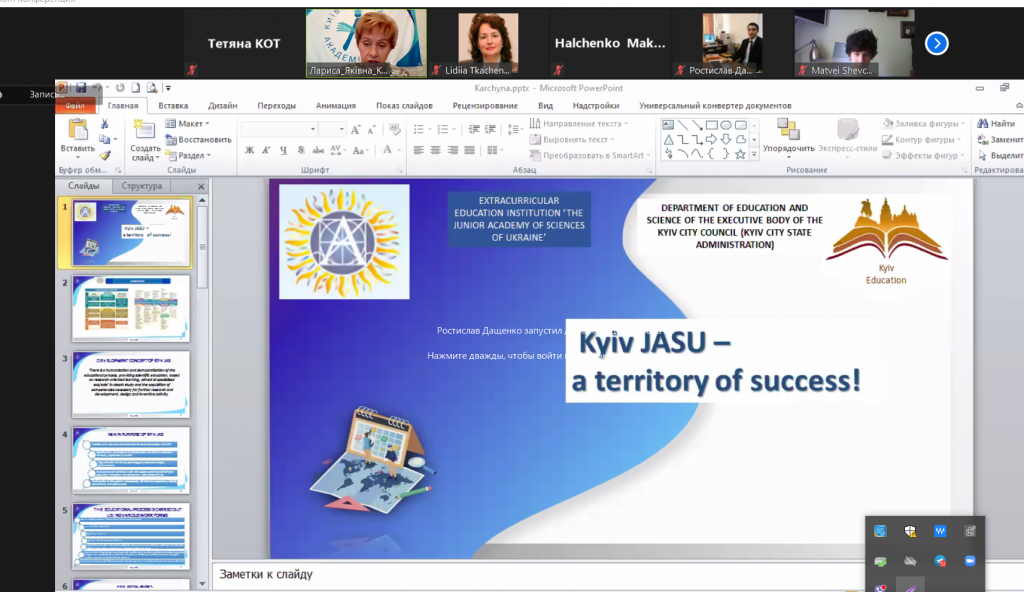Screen dimensions: 1024x592
Task: Click the print preview icon in quick access toolbar
Action: 152,88
